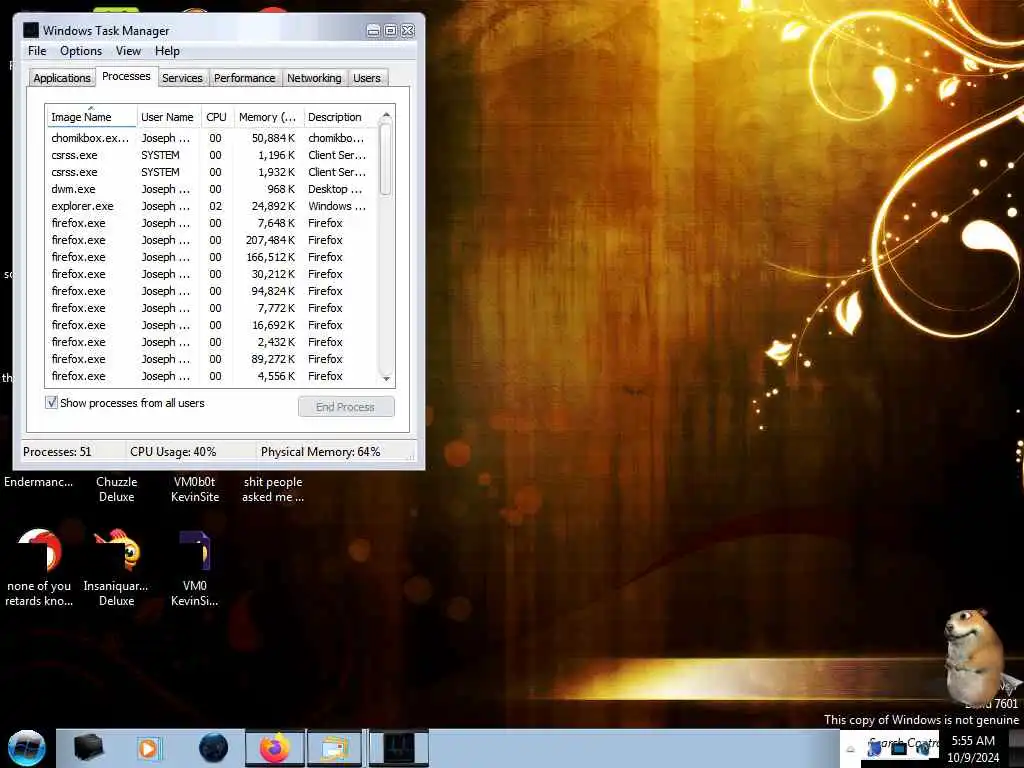
Task: Select the VM0b0t KevinSite desktop label
Action: click(x=195, y=489)
